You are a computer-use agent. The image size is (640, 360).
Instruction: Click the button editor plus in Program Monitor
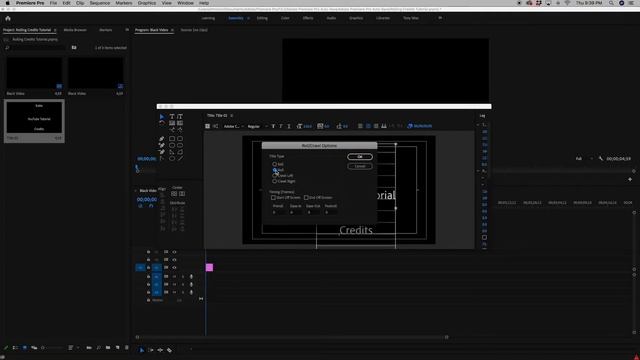[x=630, y=179]
